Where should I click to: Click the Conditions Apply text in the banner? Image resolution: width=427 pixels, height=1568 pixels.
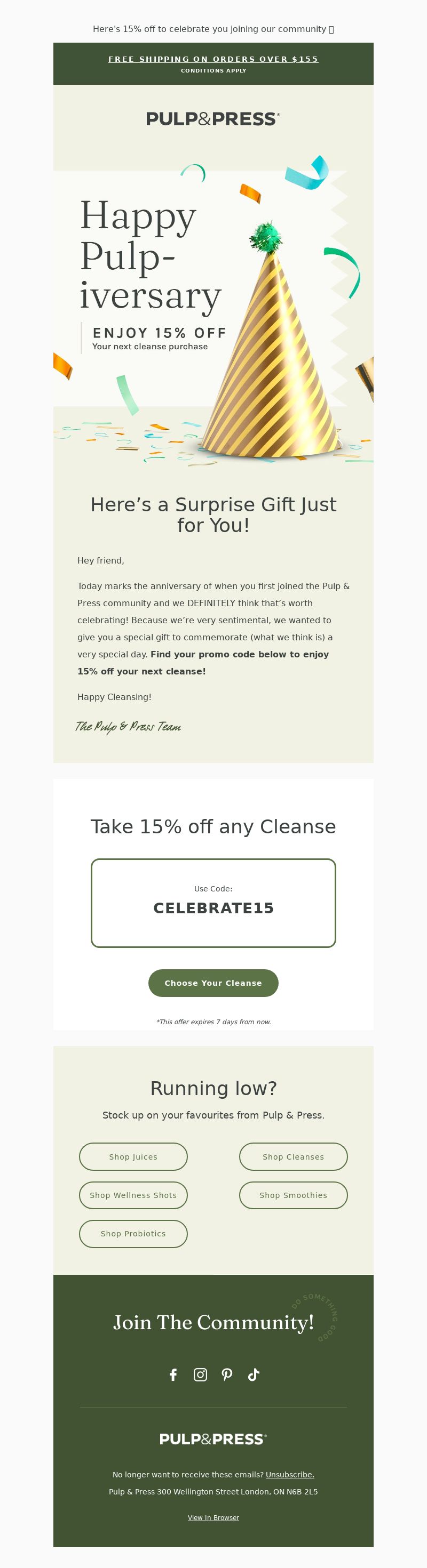click(213, 70)
